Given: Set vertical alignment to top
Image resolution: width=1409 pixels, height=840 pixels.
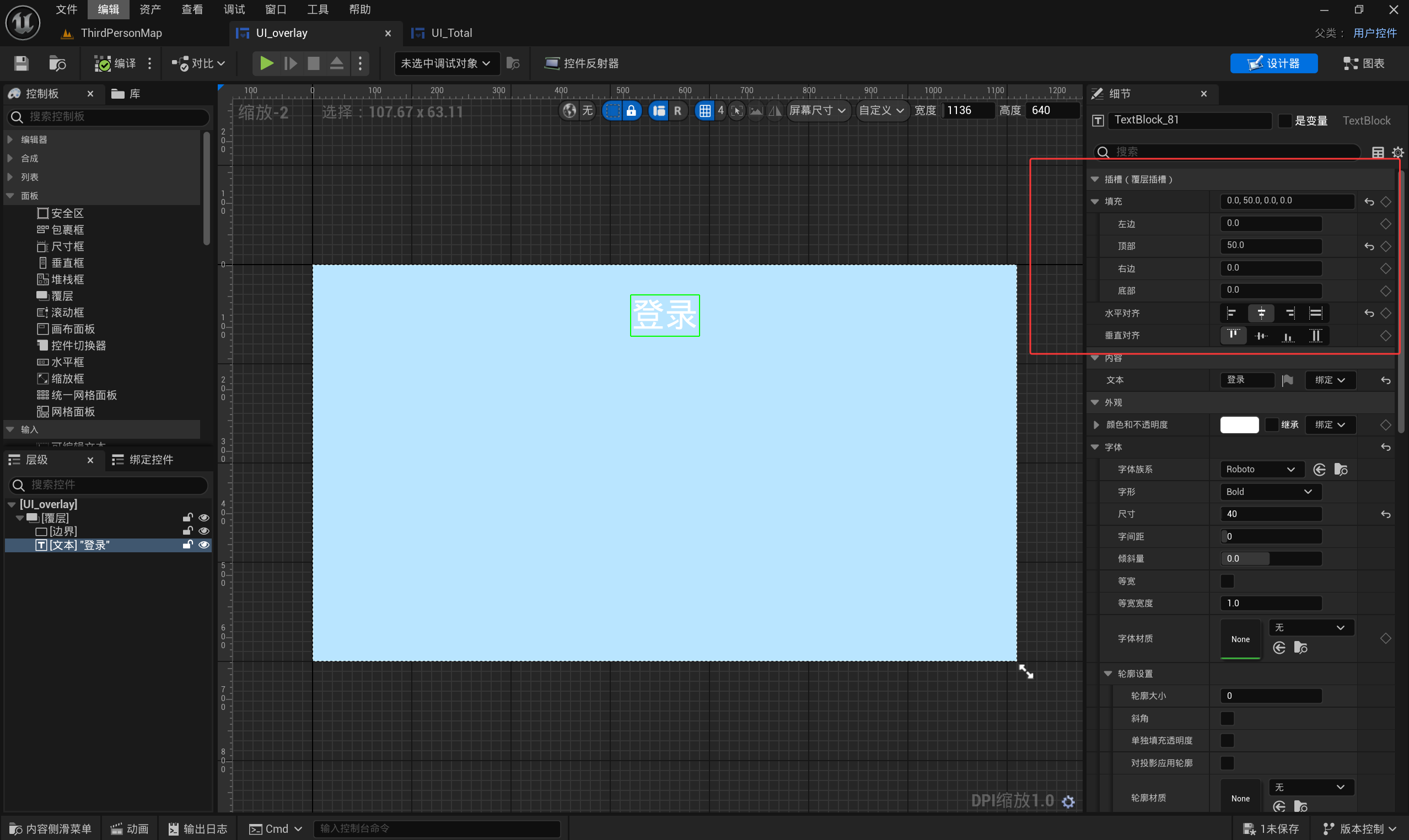Looking at the screenshot, I should [x=1233, y=336].
